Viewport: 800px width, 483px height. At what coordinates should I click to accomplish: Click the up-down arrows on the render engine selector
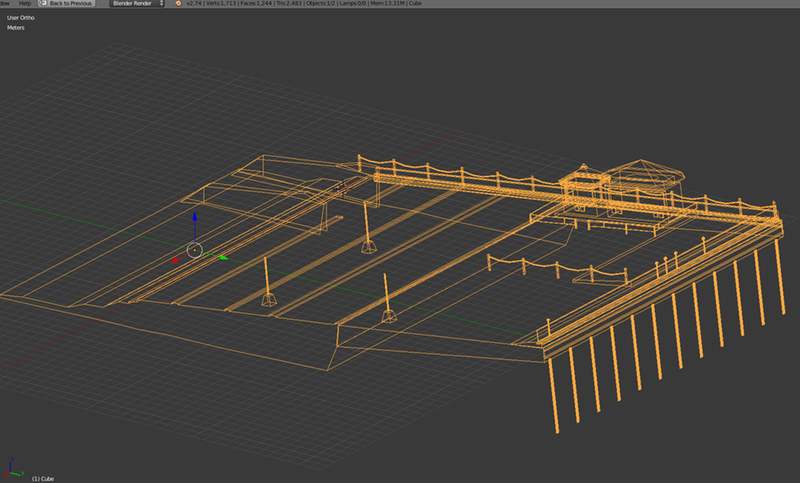[161, 4]
